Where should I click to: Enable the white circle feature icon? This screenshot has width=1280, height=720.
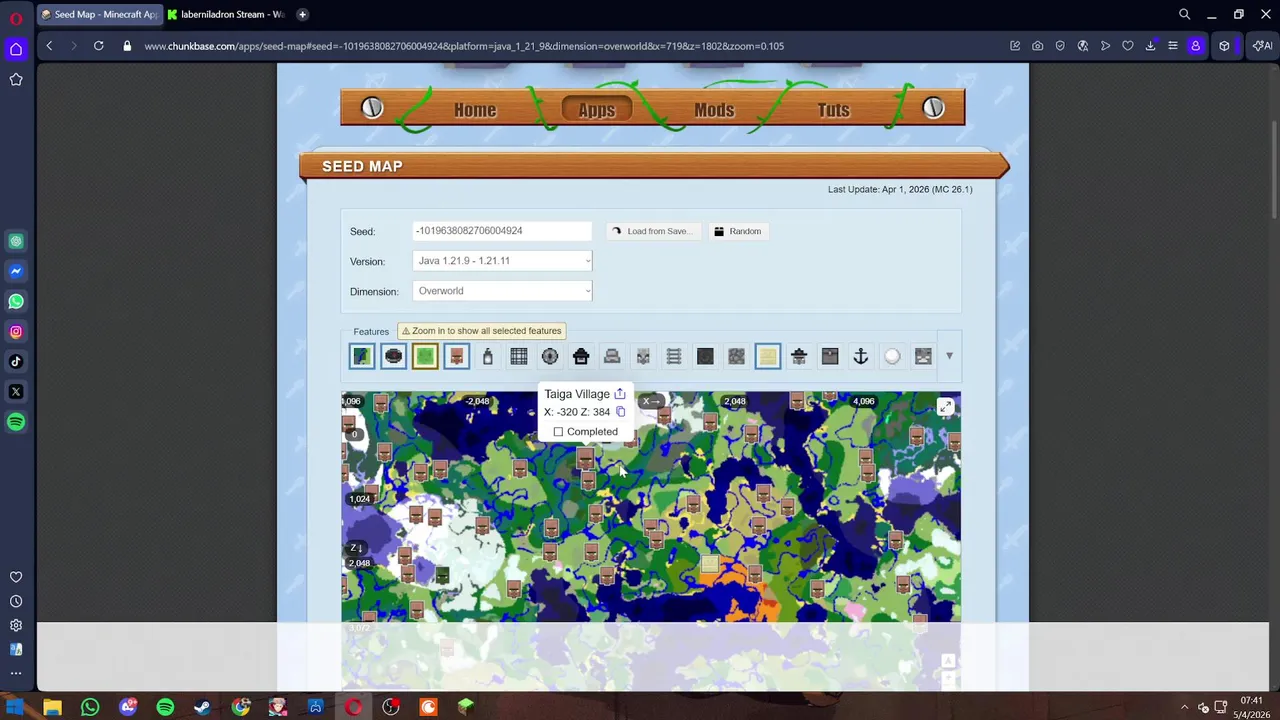tap(892, 356)
